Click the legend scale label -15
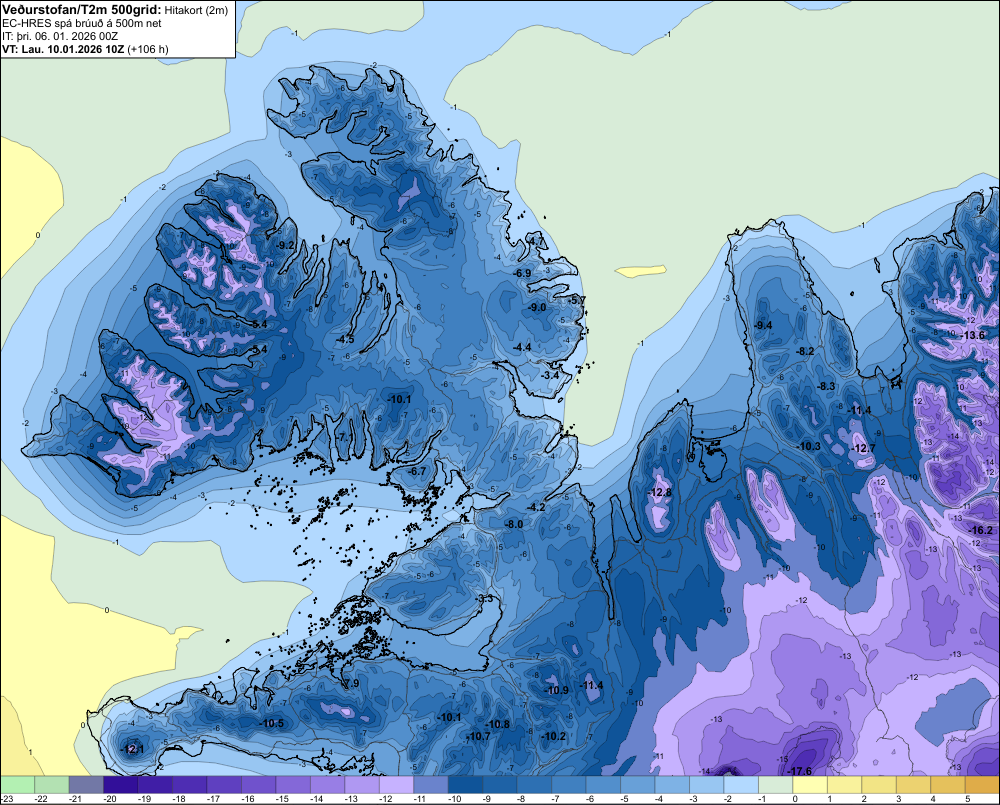 [x=282, y=799]
